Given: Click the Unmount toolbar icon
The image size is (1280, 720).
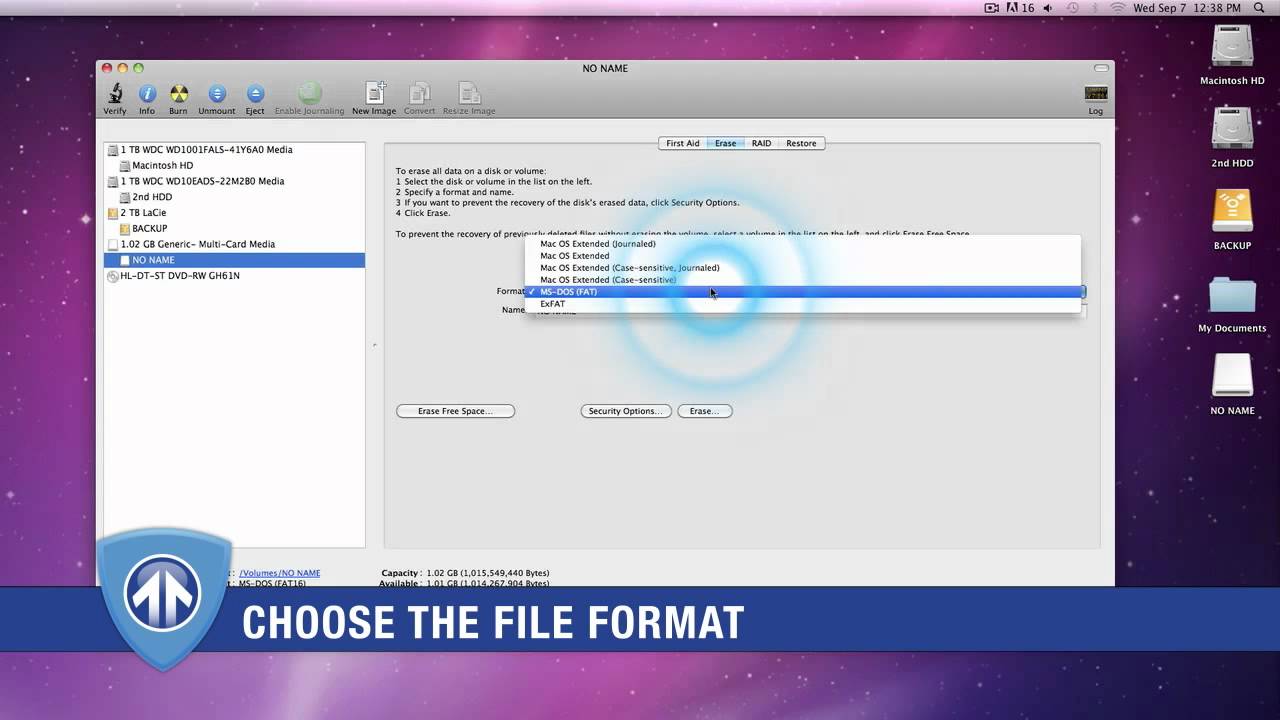Looking at the screenshot, I should 217,94.
